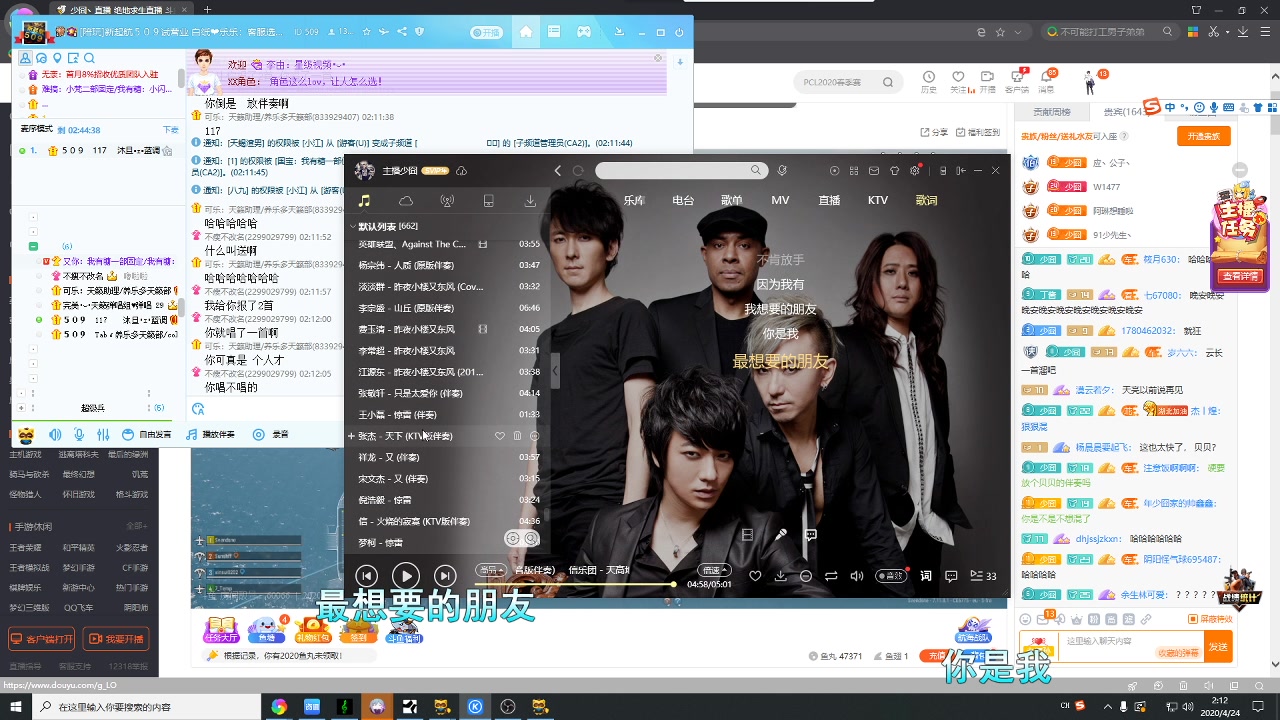Click the playback progress bar

(x=576, y=585)
